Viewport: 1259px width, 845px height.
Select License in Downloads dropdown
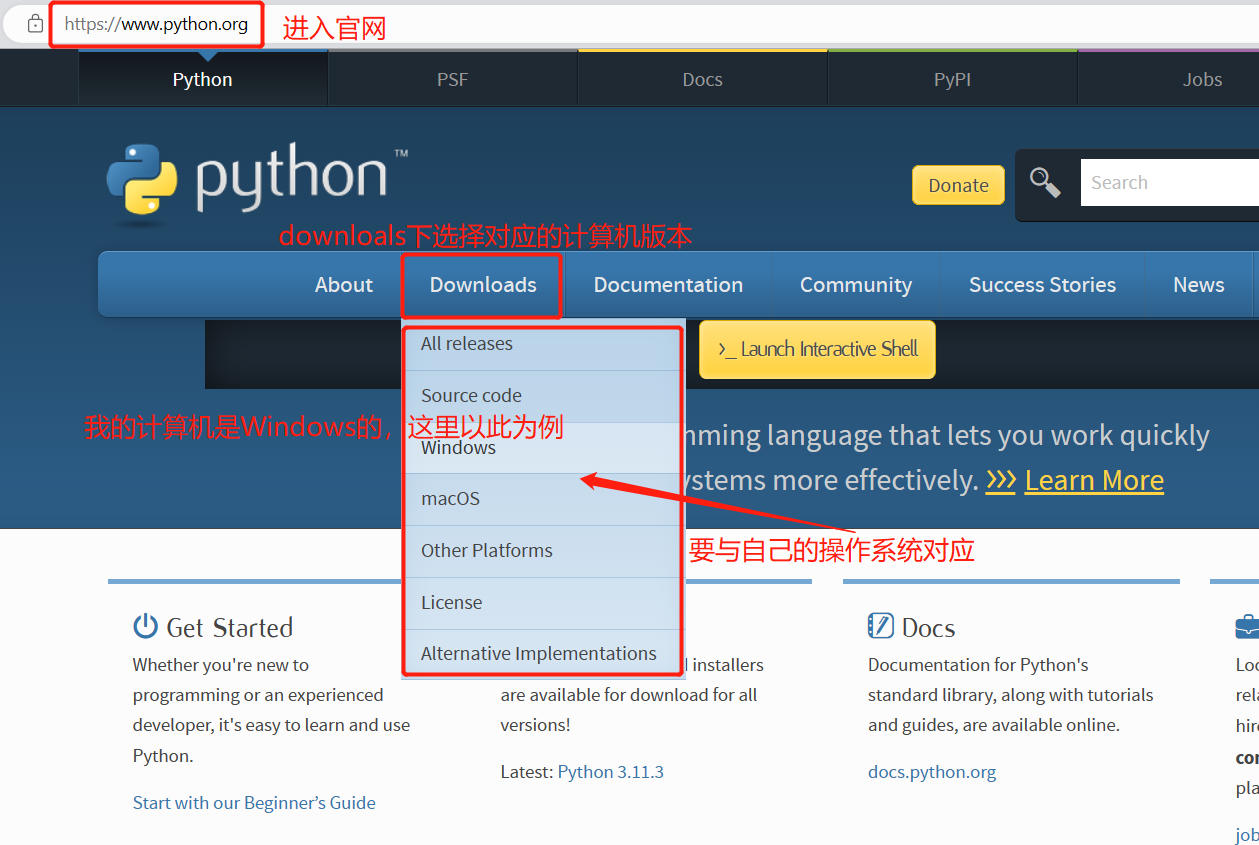click(543, 603)
